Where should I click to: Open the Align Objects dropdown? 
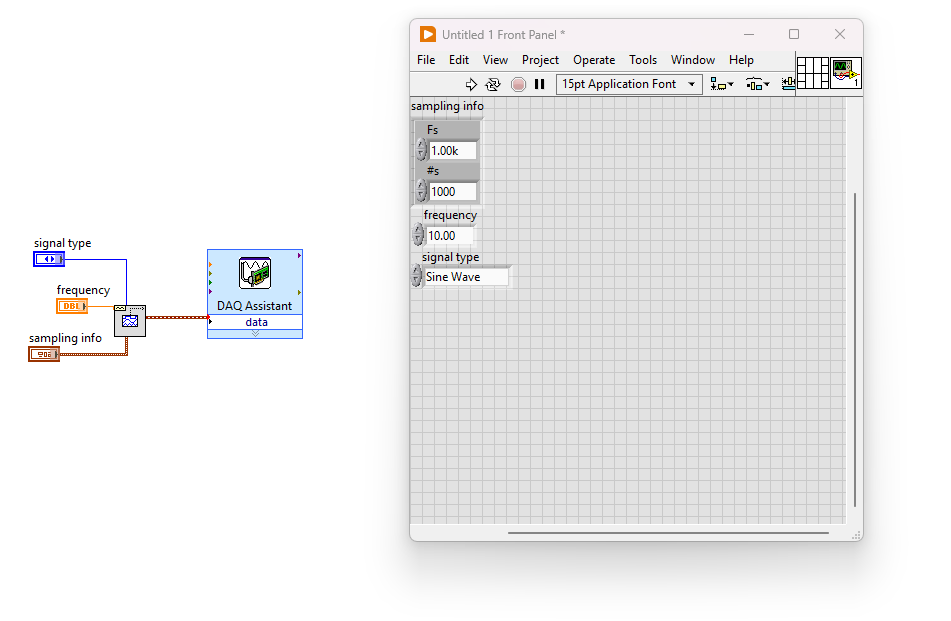tap(721, 85)
